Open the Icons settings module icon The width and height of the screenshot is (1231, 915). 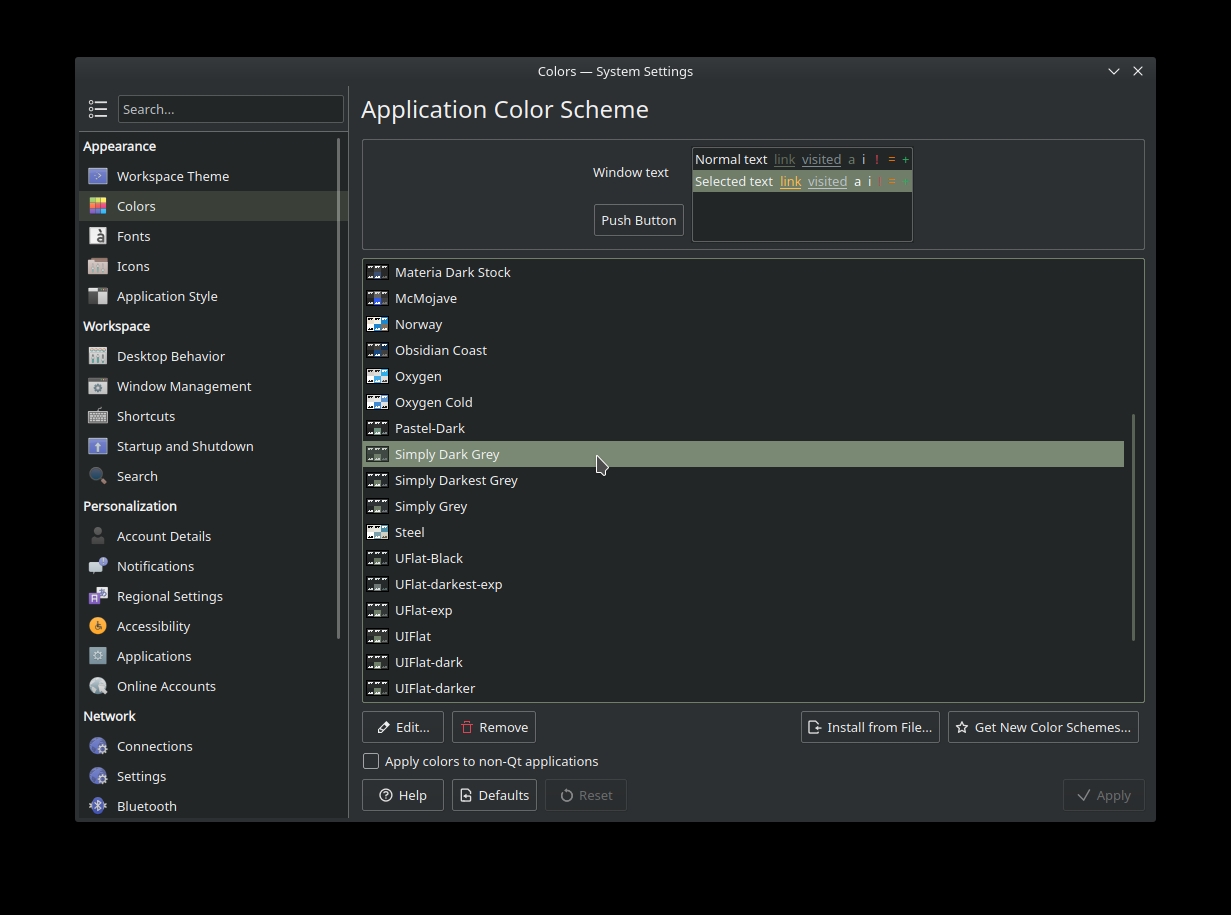click(98, 266)
